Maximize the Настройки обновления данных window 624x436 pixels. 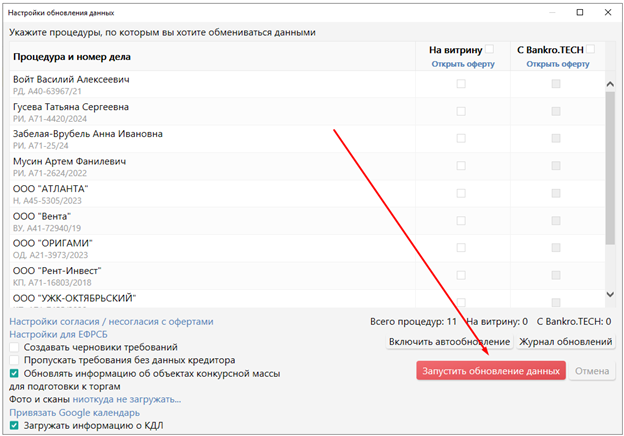pos(580,12)
